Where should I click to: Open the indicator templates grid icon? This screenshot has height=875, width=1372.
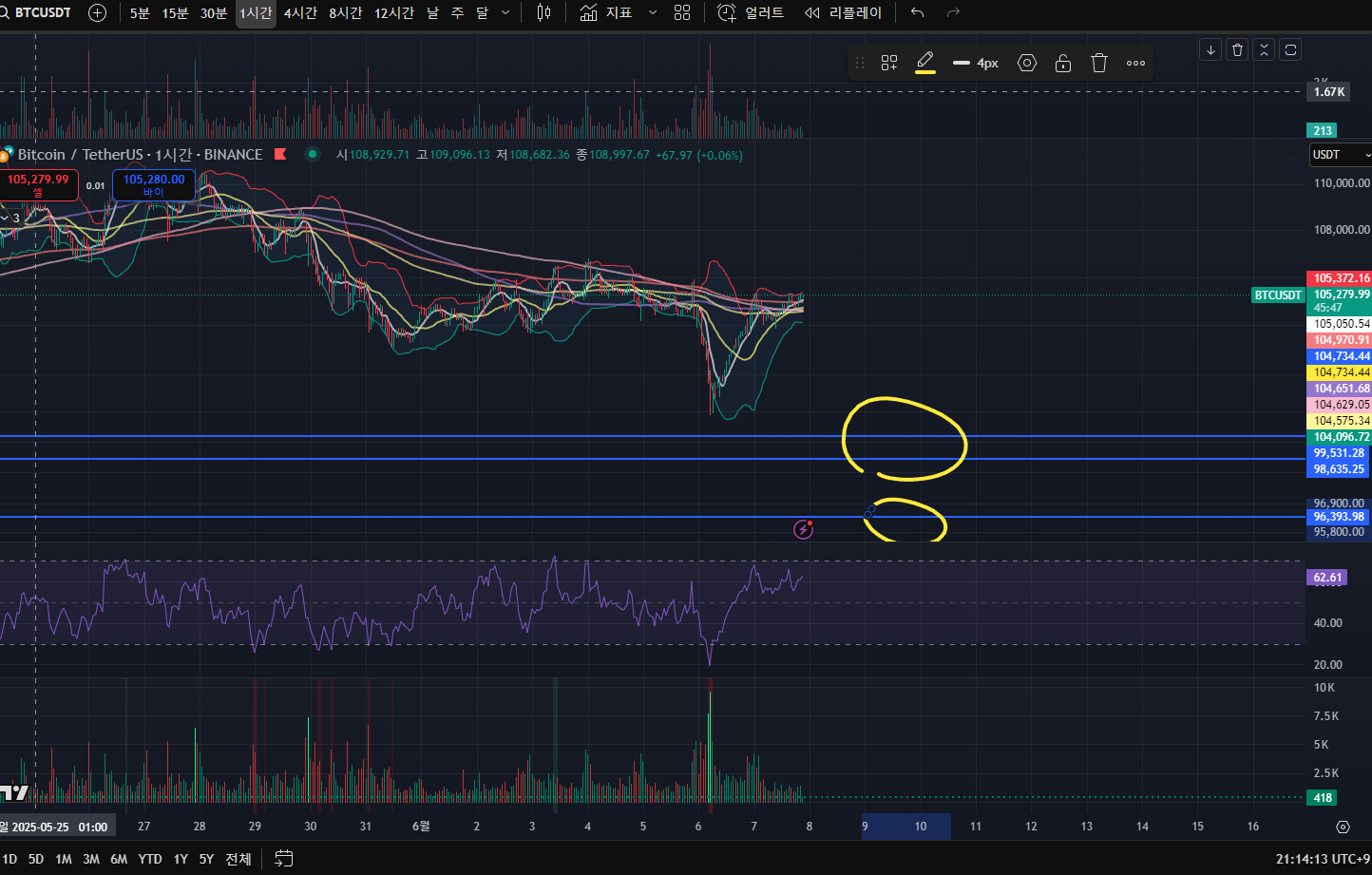click(x=682, y=12)
